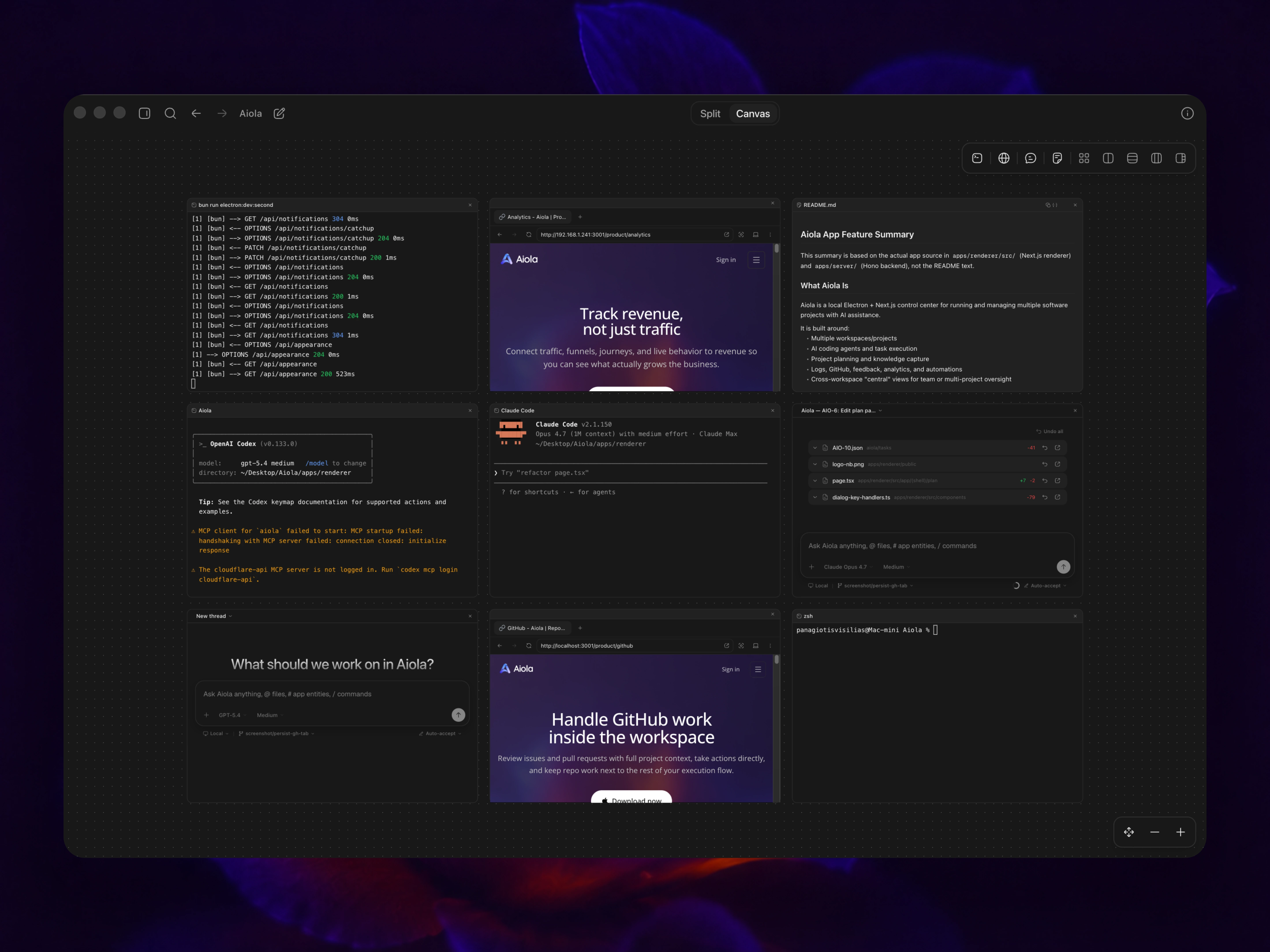Revert changes to AIO-10.json

click(x=1045, y=448)
